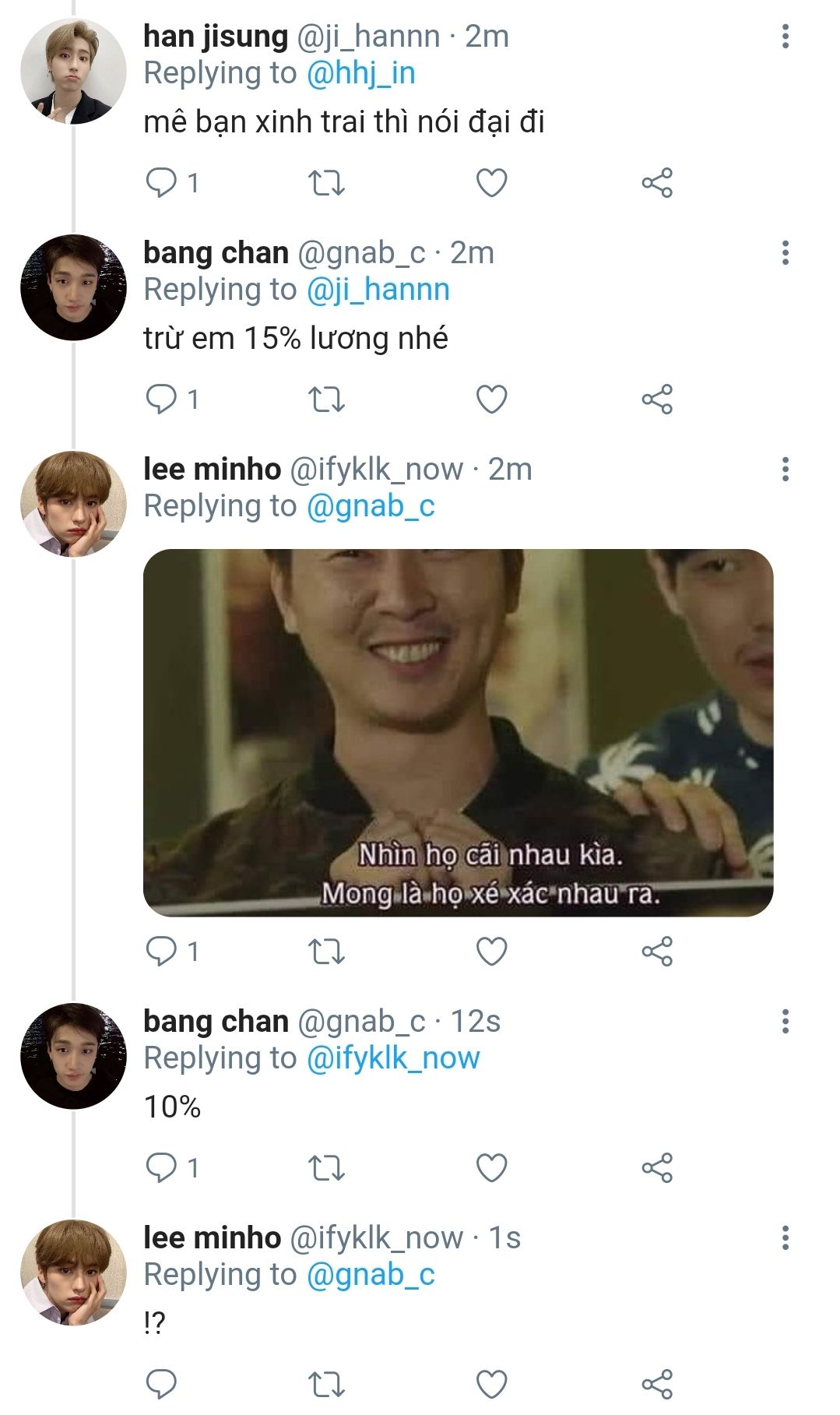Share lee minho's !? tweet
840x1415 pixels.
pyautogui.click(x=657, y=1385)
